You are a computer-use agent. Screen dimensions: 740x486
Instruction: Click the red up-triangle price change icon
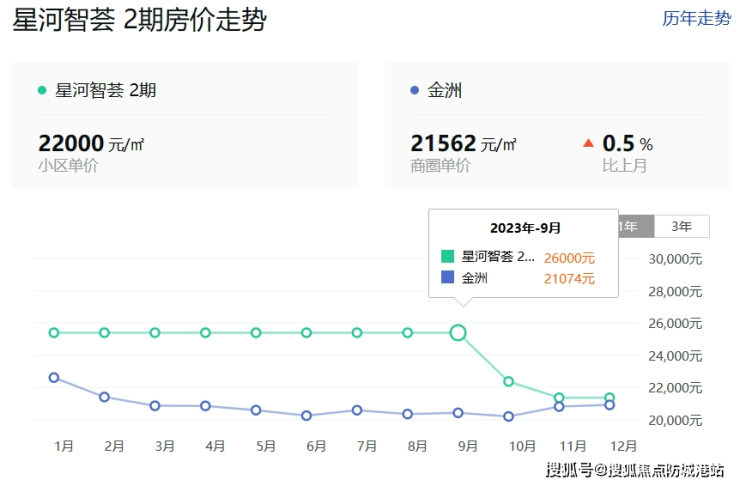click(588, 143)
